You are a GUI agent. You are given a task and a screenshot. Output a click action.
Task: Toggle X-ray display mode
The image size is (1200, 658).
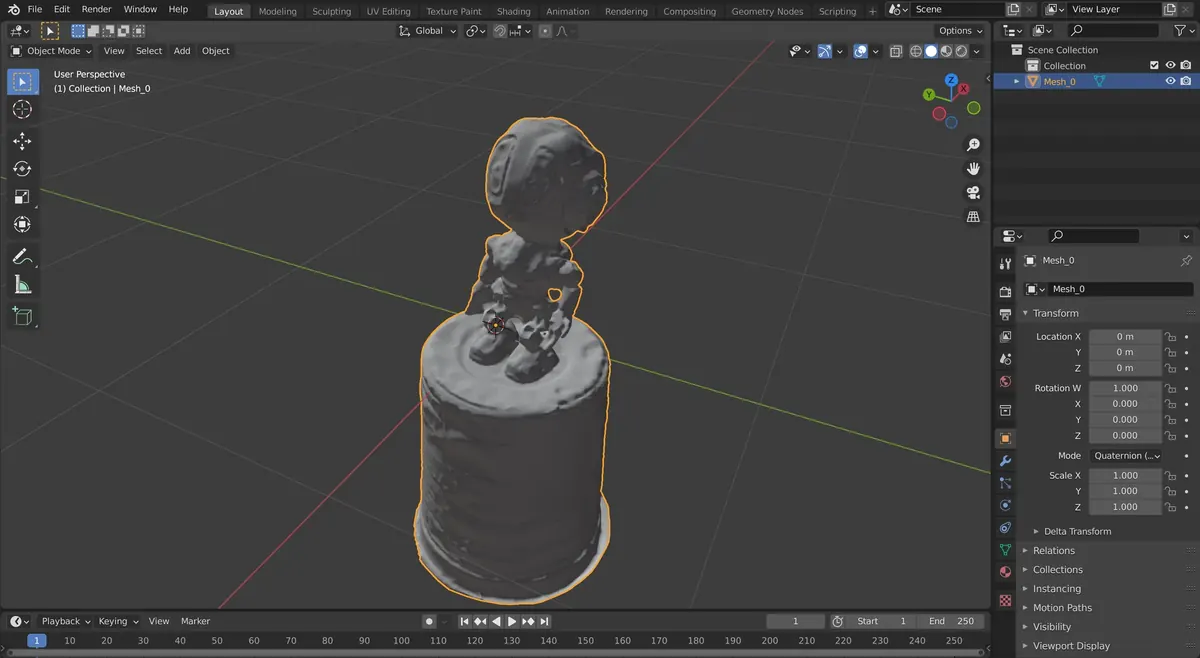tap(896, 51)
